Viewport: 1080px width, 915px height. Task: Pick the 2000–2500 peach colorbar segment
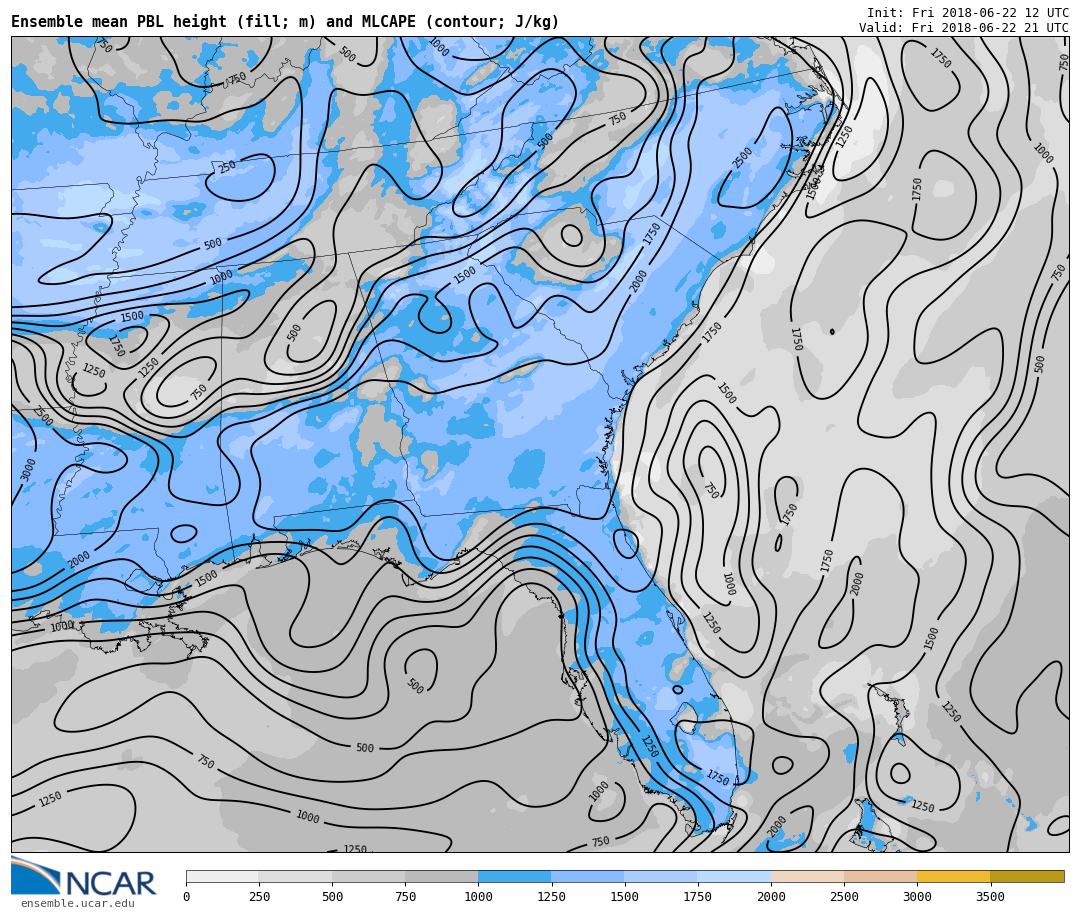click(807, 876)
